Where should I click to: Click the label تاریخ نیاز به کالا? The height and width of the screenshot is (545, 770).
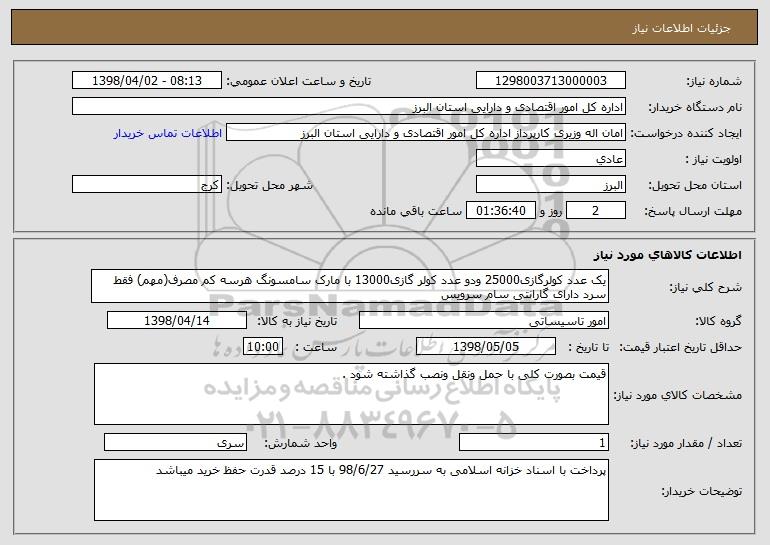click(297, 321)
